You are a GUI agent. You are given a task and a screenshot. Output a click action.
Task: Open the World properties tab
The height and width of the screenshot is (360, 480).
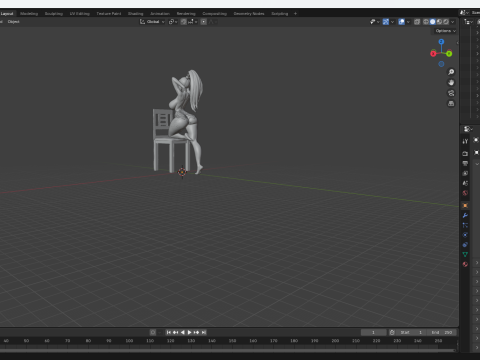click(465, 193)
